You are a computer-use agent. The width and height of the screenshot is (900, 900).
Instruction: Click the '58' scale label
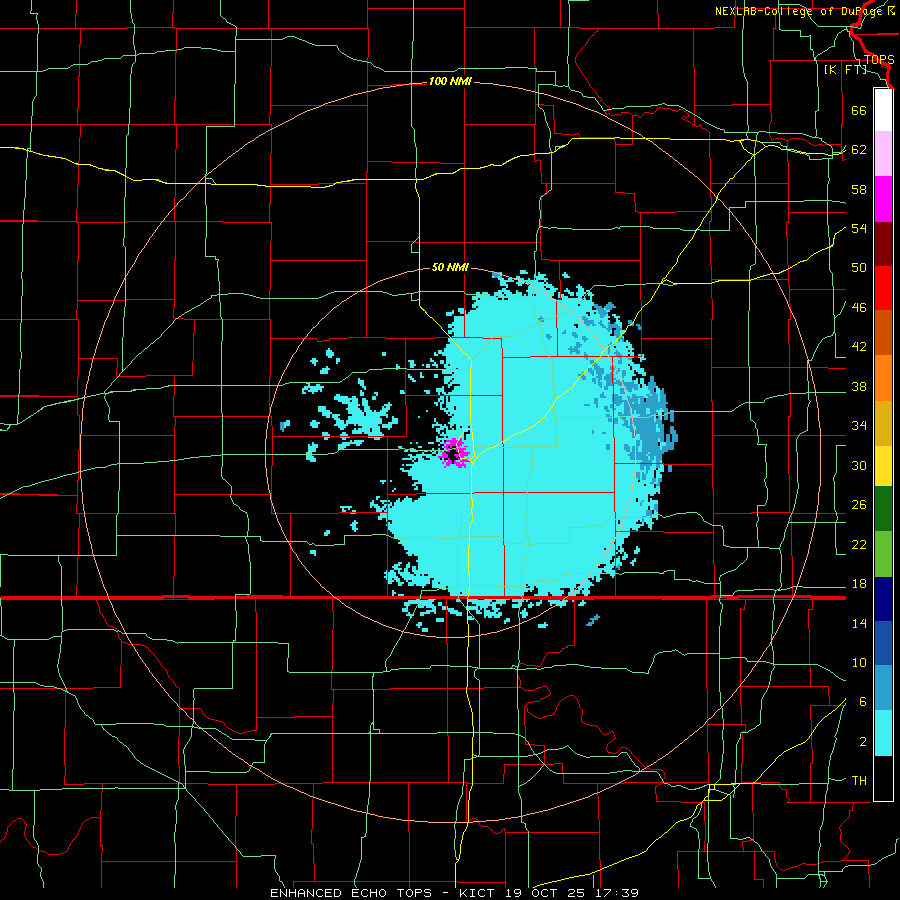(x=859, y=189)
